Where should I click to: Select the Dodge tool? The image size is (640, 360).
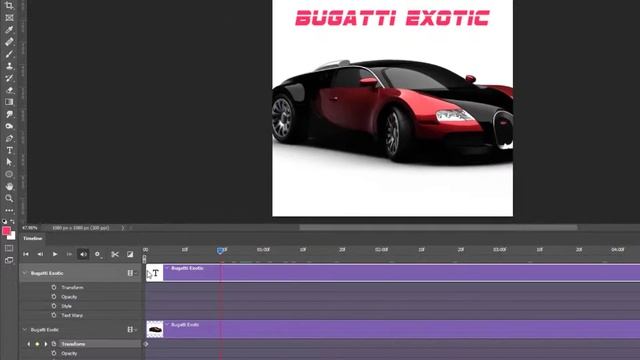pyautogui.click(x=9, y=126)
